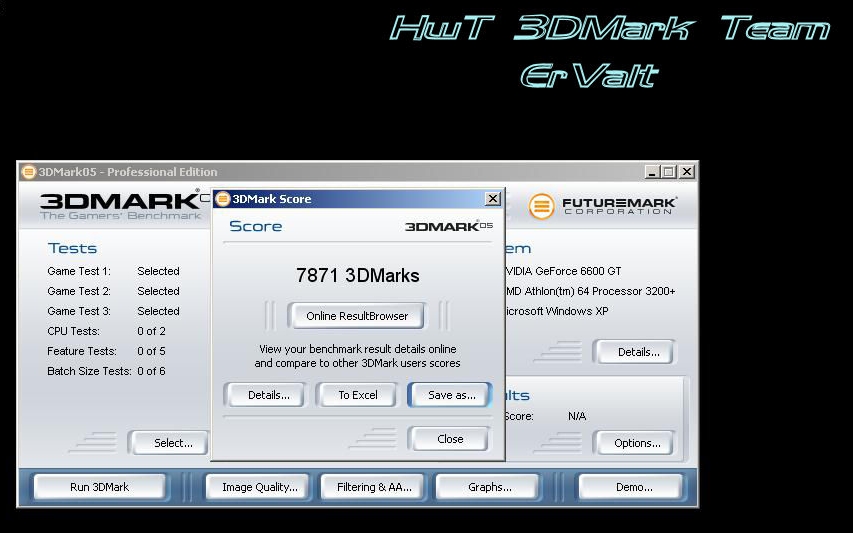Open the Online ResultBrowser

357,316
